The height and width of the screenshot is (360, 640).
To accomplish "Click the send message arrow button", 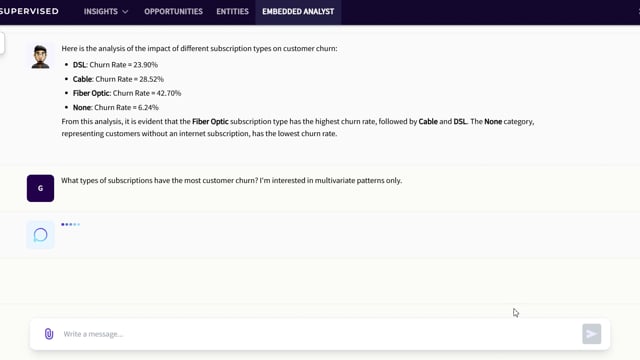I will click(591, 334).
